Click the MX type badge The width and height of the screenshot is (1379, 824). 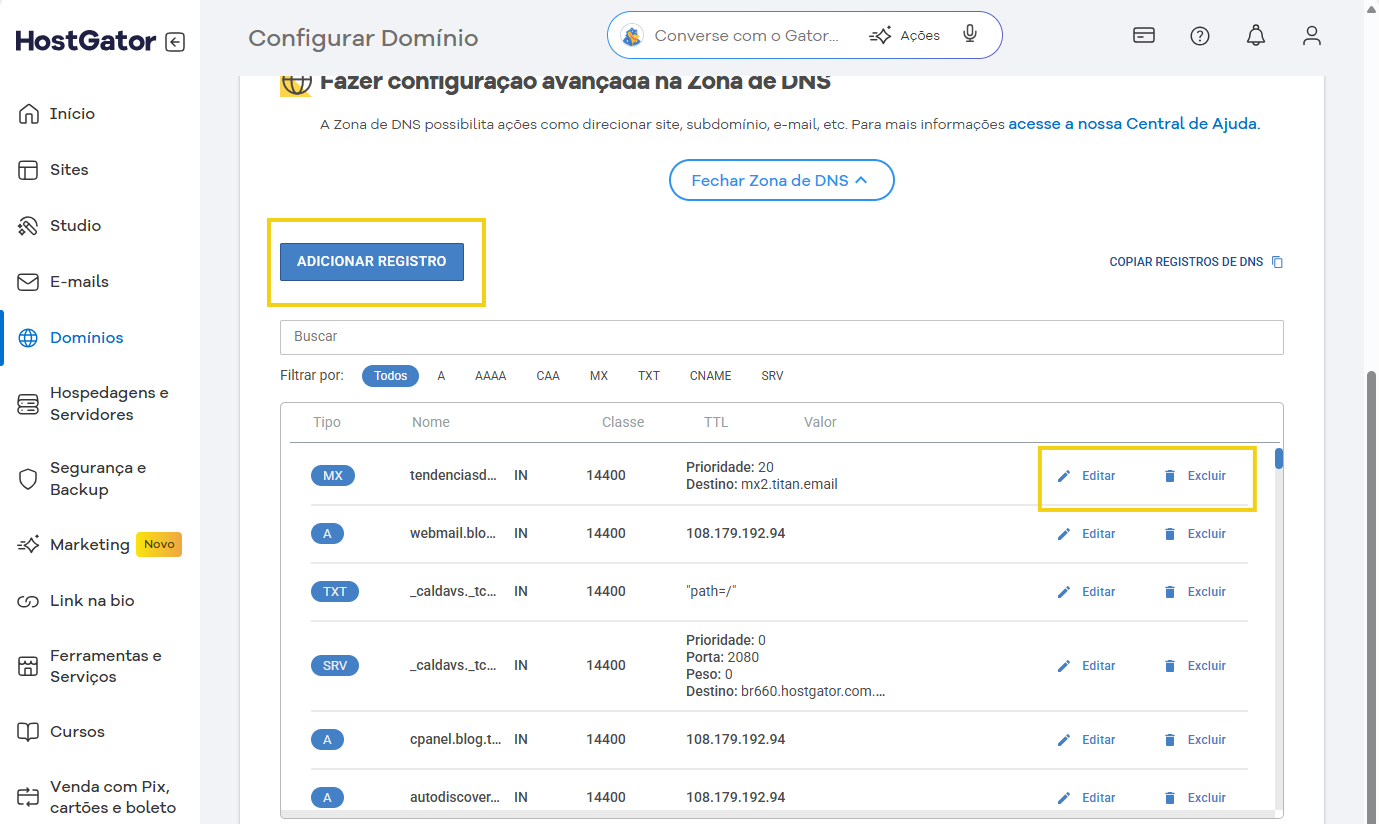333,476
